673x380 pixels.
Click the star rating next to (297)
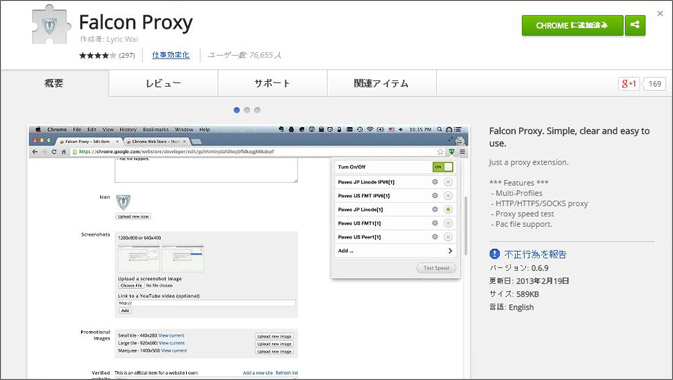(97, 55)
